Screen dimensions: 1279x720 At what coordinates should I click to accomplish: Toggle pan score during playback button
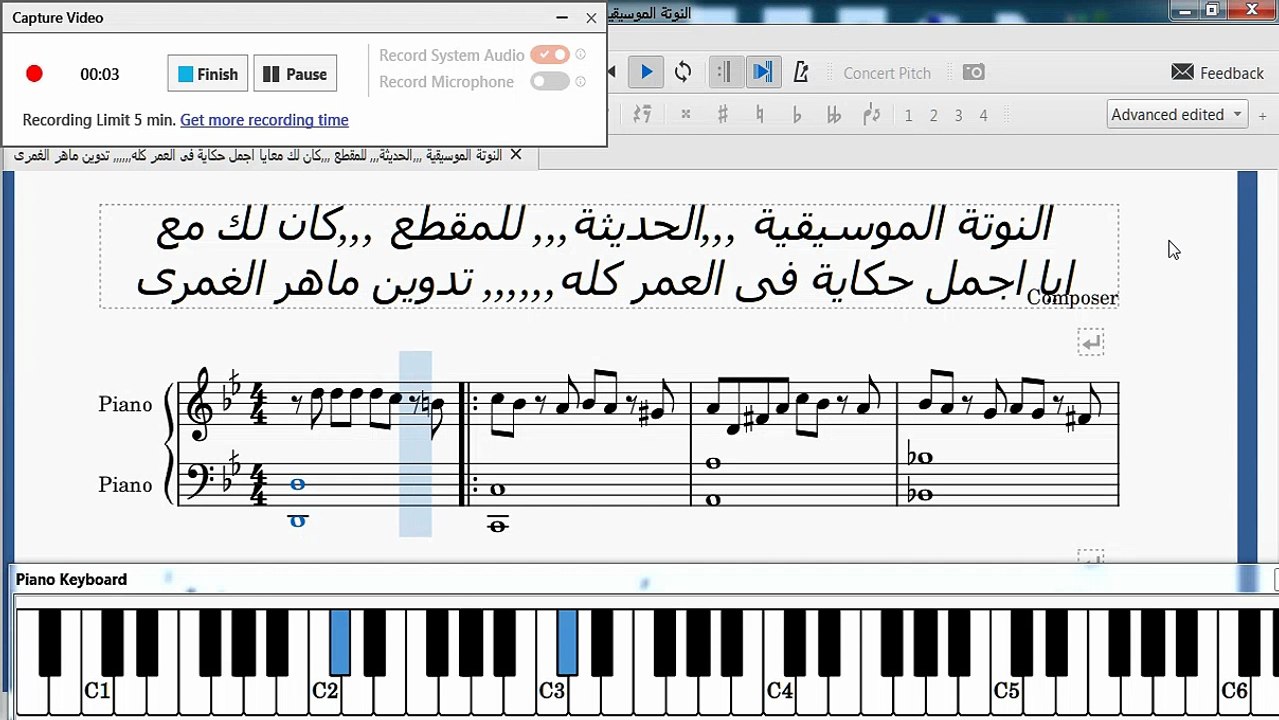pyautogui.click(x=763, y=72)
